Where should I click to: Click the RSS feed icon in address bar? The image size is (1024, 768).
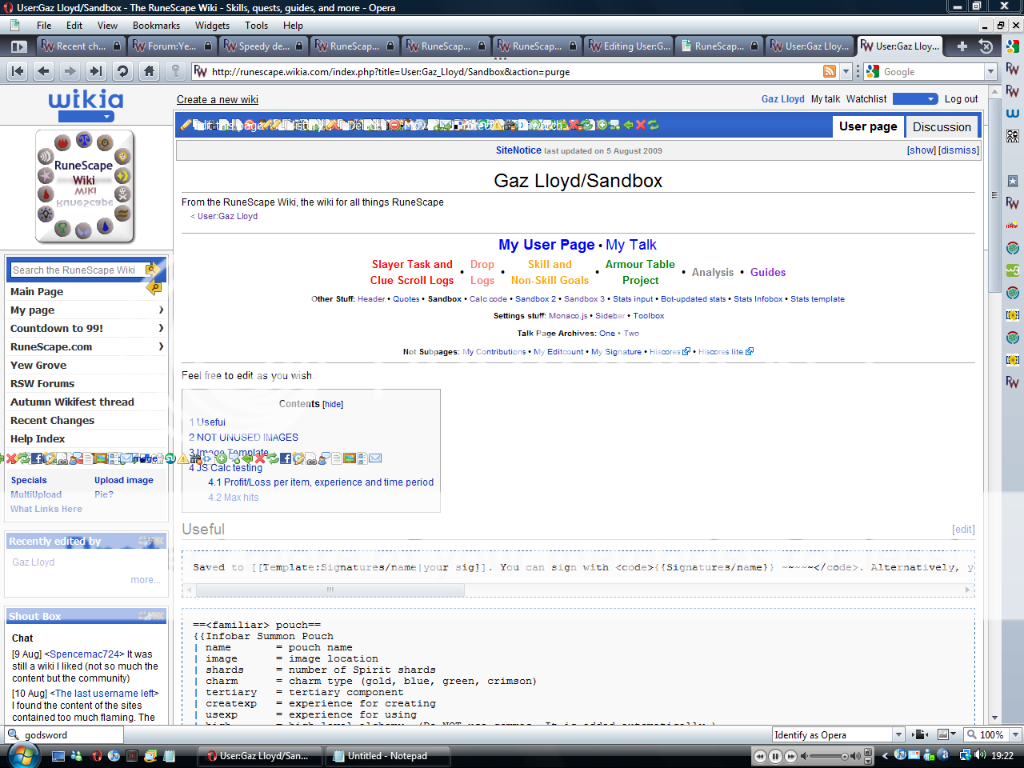click(829, 72)
